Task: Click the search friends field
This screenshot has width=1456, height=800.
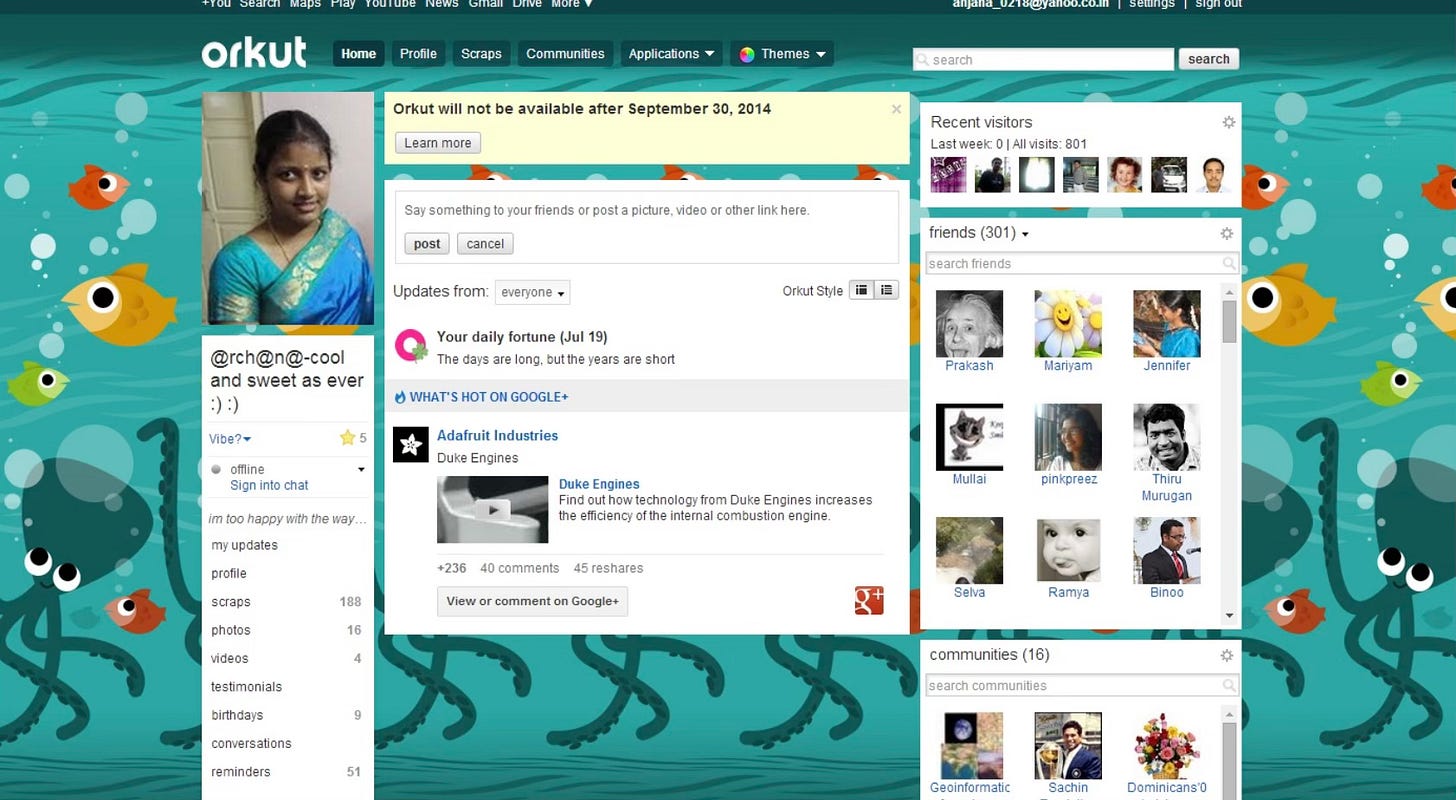Action: click(1082, 263)
